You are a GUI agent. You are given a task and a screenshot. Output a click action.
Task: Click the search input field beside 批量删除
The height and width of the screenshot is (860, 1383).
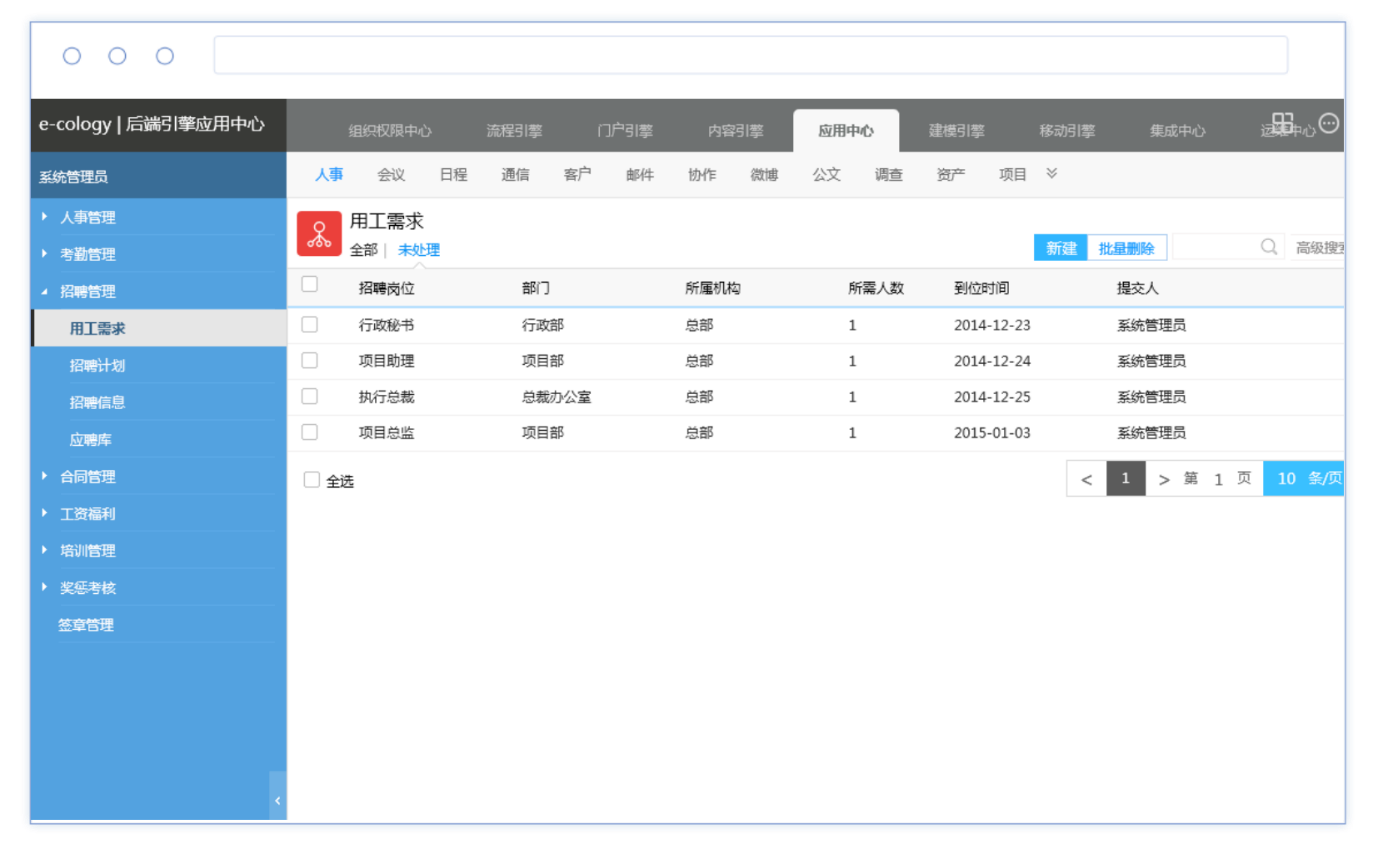[1214, 247]
